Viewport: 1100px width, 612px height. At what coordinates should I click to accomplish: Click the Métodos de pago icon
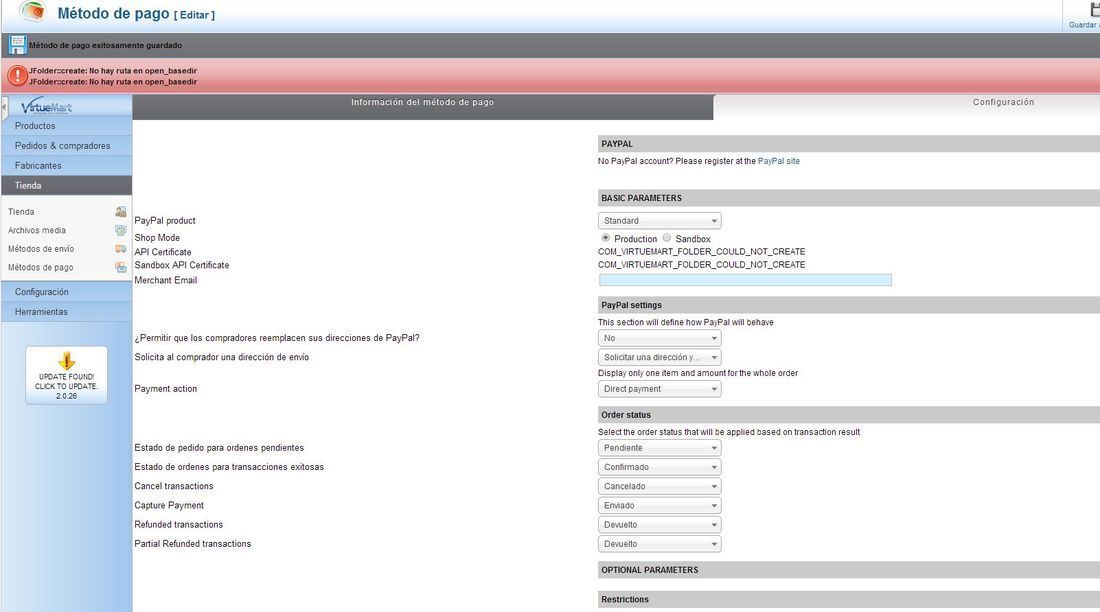point(121,267)
